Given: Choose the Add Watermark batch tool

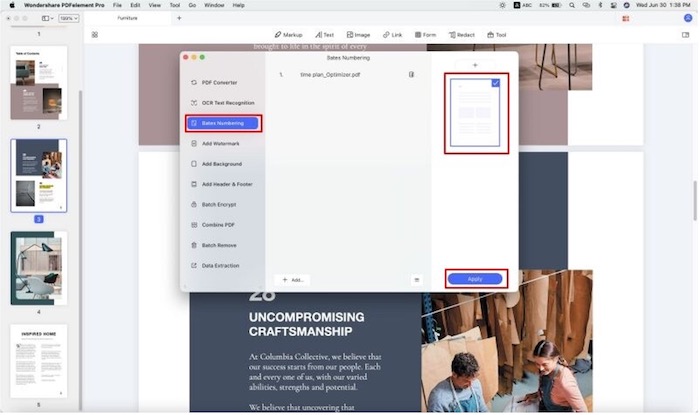Looking at the screenshot, I should 220,143.
